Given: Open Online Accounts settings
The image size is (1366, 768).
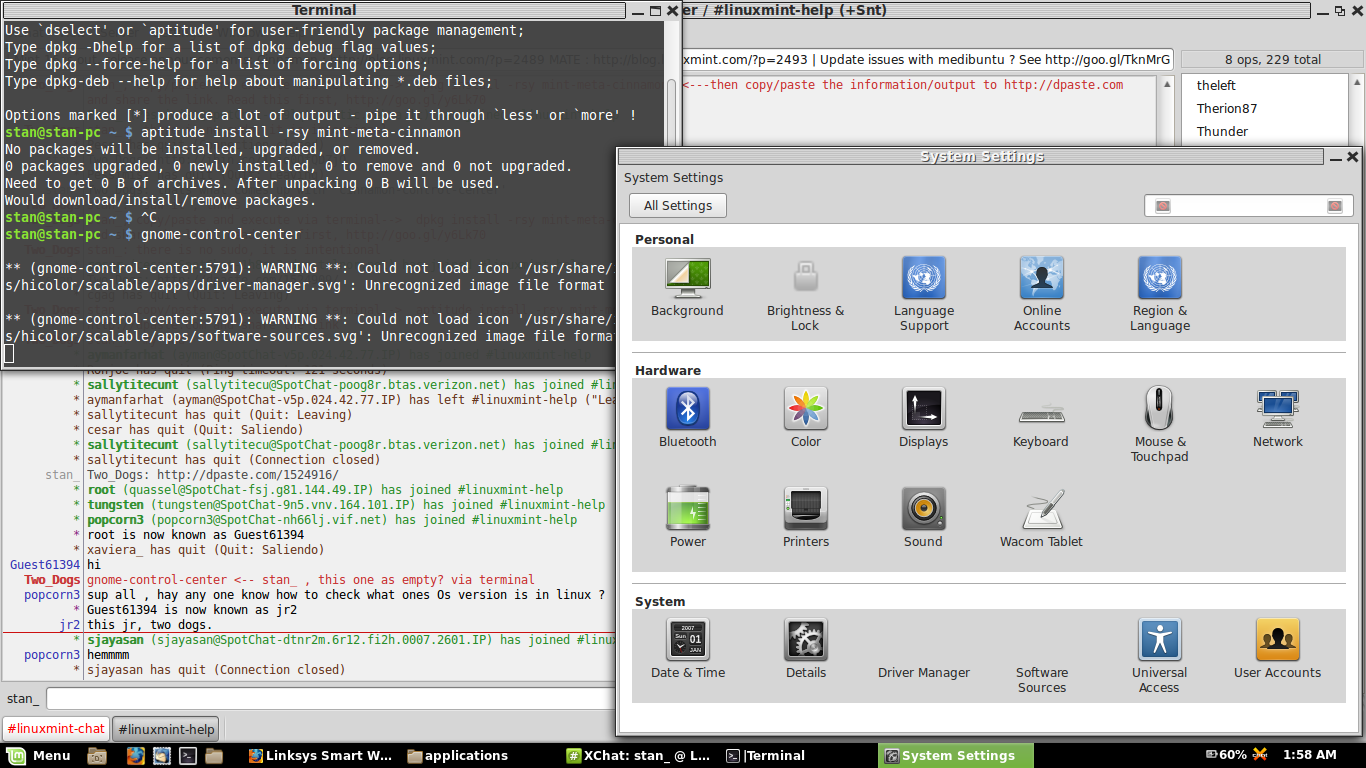Looking at the screenshot, I should [1041, 295].
